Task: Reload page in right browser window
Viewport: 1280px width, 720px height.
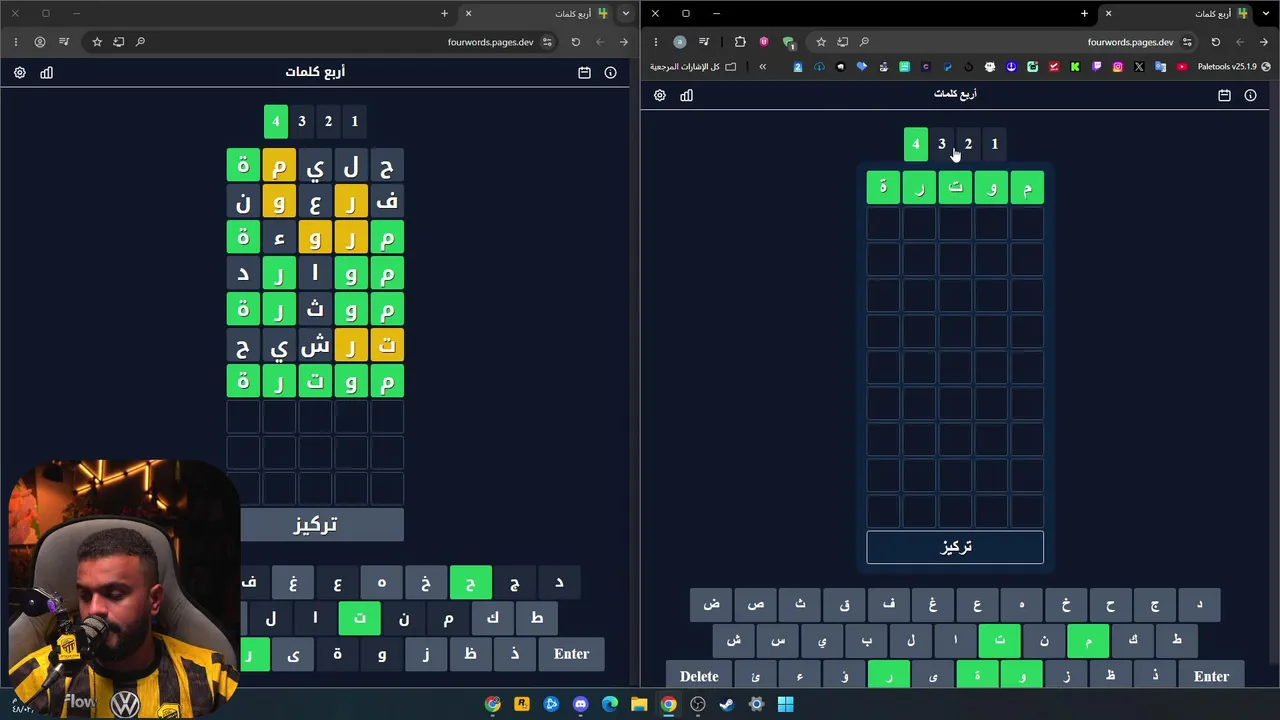Action: pyautogui.click(x=1215, y=42)
